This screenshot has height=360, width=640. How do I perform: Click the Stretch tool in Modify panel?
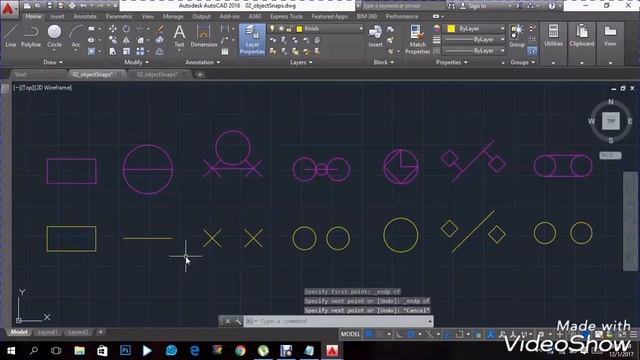coord(113,51)
